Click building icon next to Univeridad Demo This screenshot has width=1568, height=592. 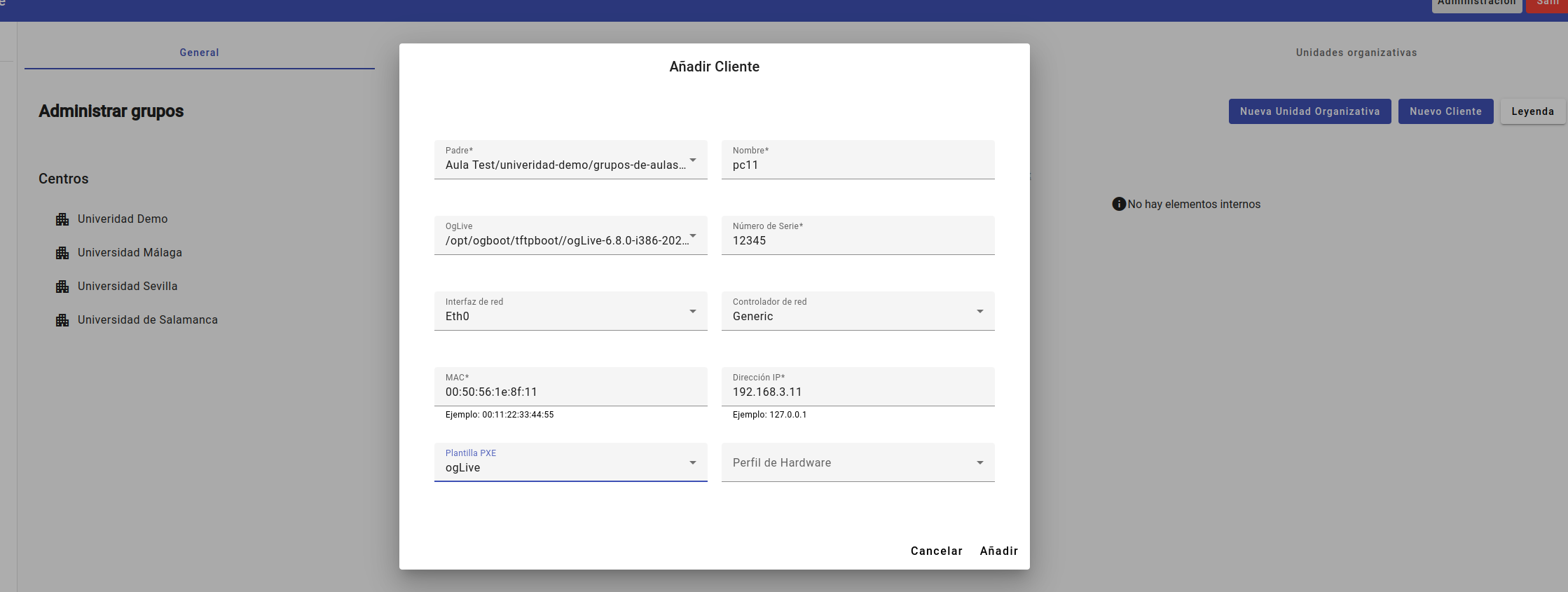tap(62, 219)
